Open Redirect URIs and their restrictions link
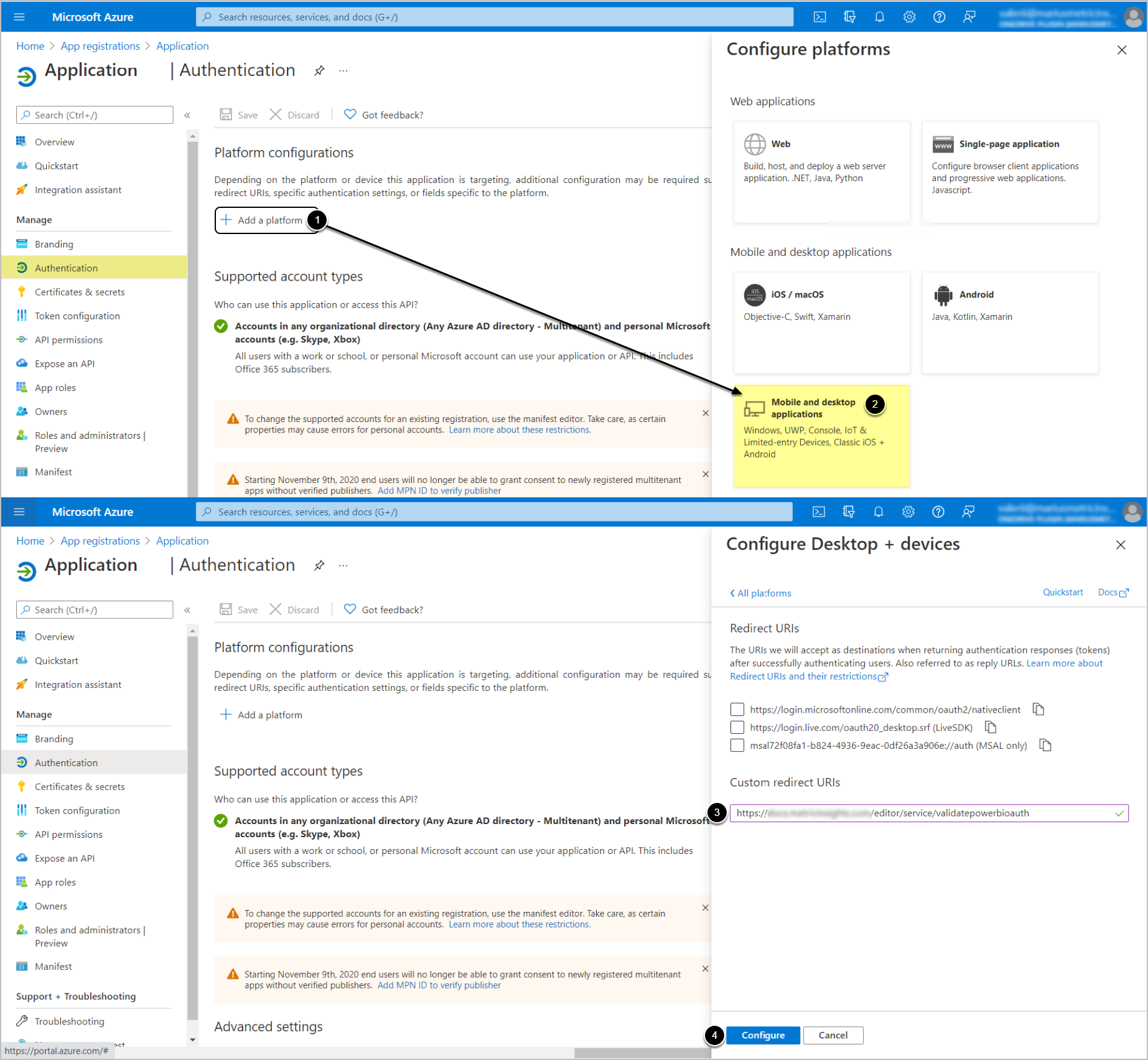This screenshot has height=1060, width=1148. coord(809,677)
